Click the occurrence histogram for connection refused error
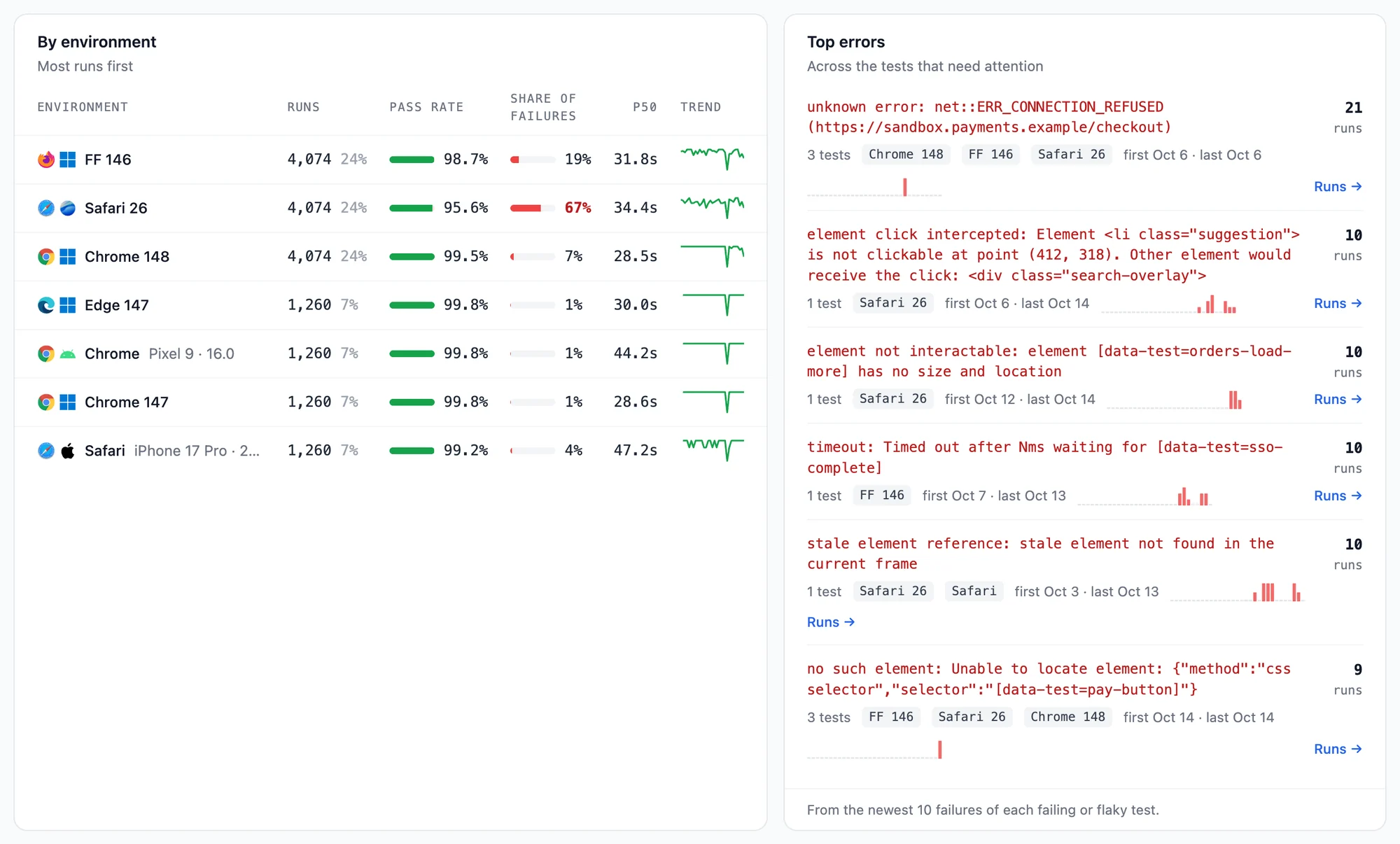 (x=874, y=187)
